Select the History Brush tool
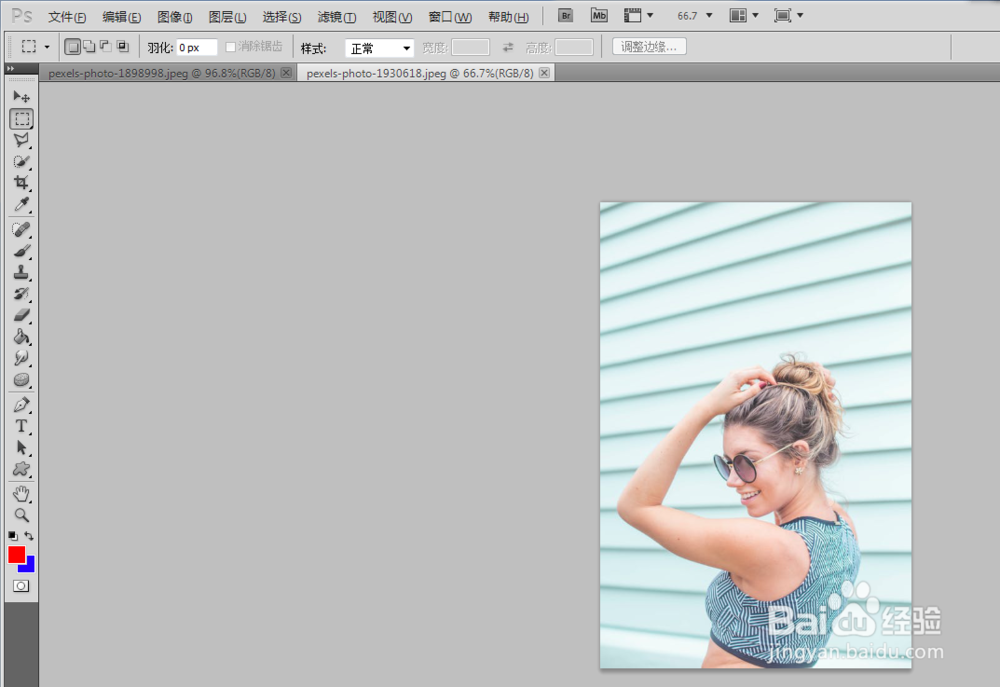The width and height of the screenshot is (1000, 687). click(x=22, y=294)
